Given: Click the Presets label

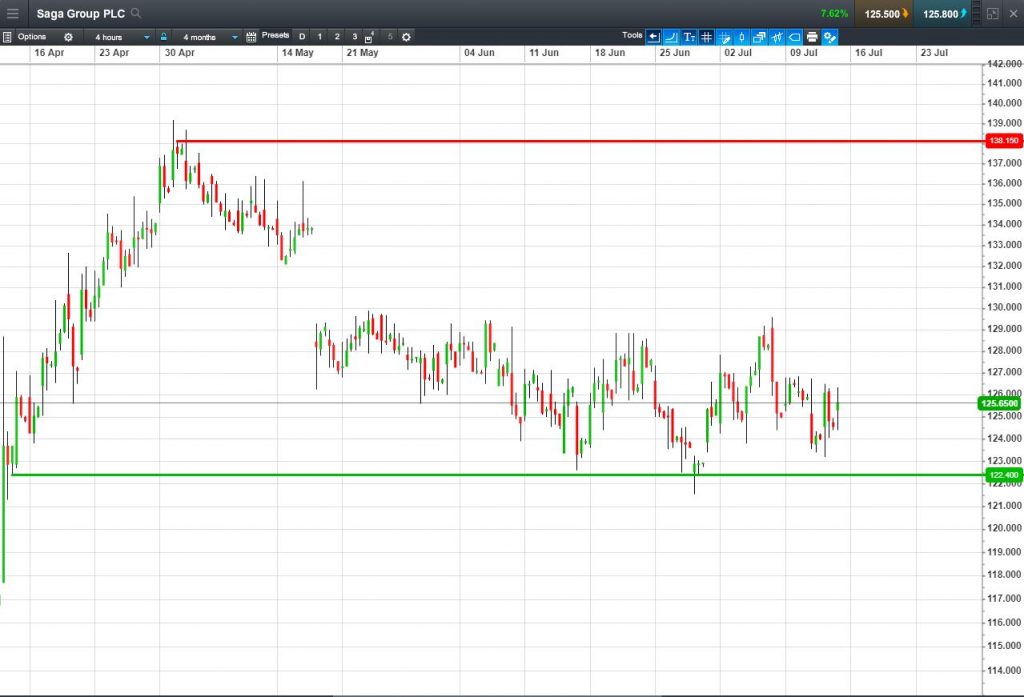Looking at the screenshot, I should (276, 35).
